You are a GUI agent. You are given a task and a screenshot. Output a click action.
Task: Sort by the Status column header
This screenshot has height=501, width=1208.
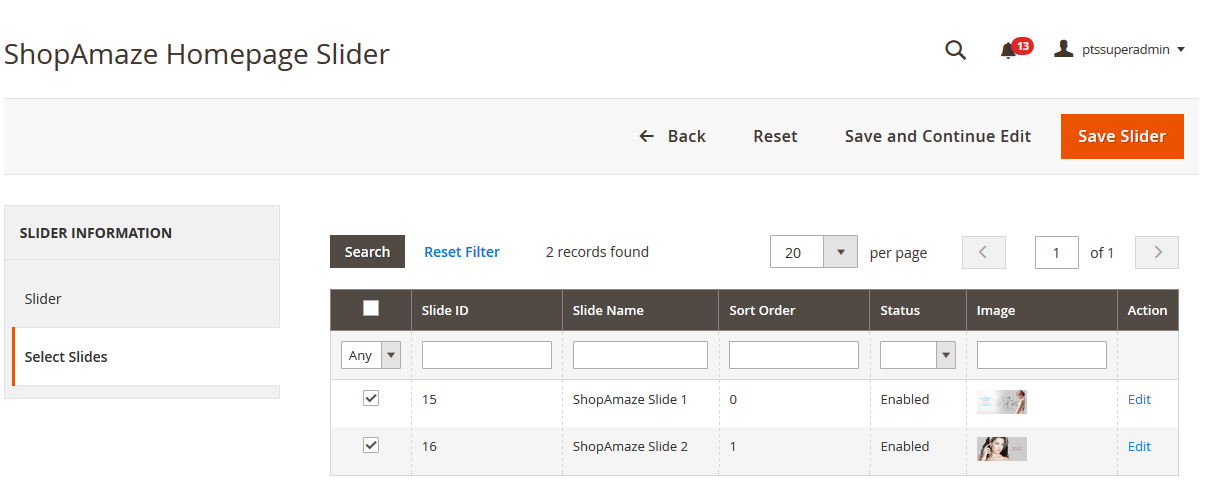(x=918, y=310)
